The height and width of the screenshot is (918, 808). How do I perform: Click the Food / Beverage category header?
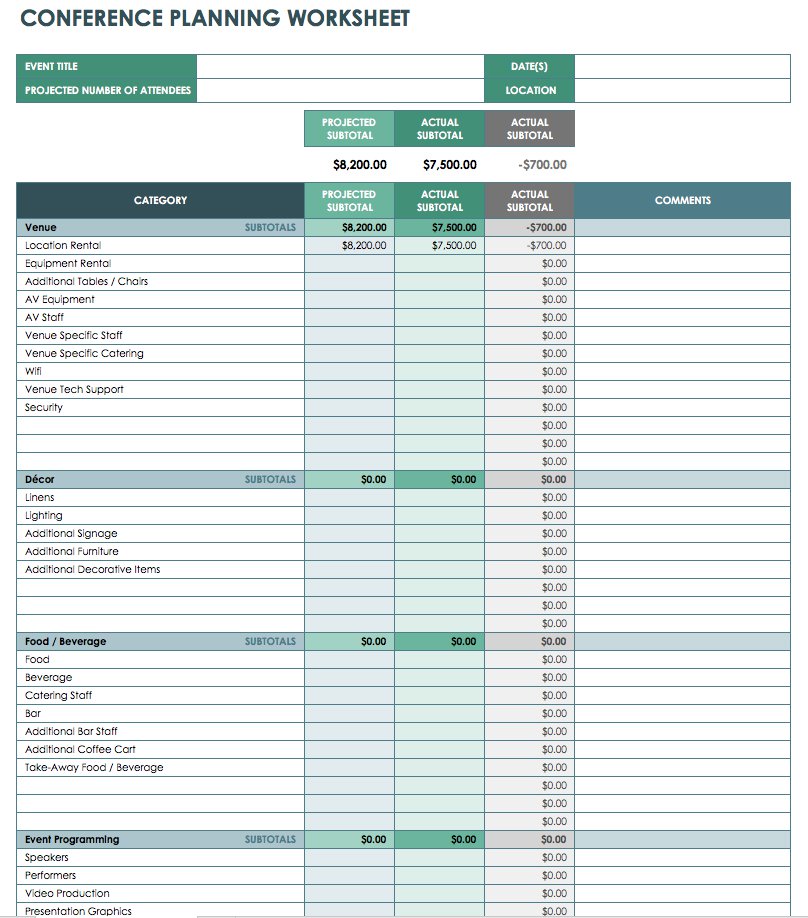pos(66,641)
